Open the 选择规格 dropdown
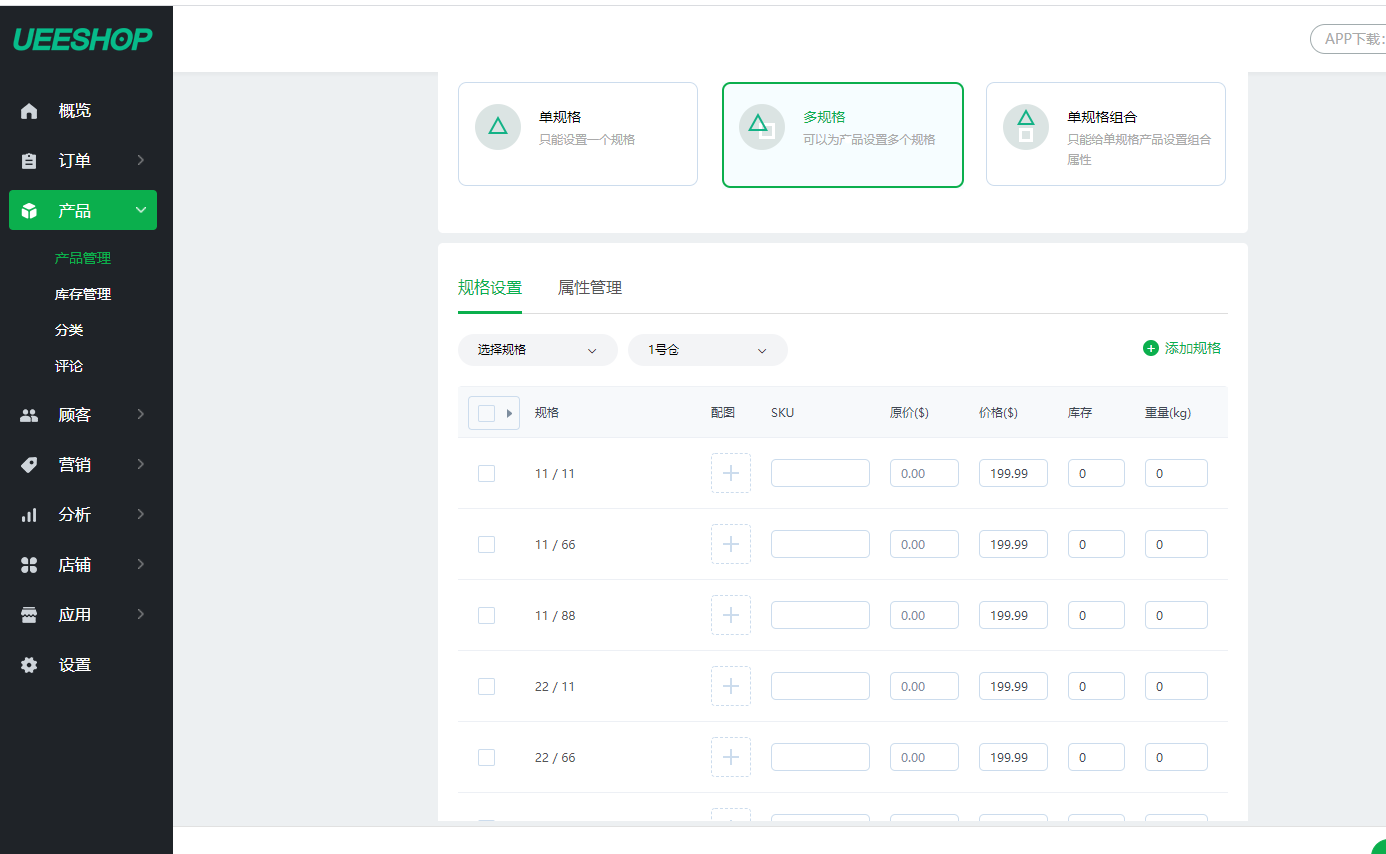 [537, 350]
